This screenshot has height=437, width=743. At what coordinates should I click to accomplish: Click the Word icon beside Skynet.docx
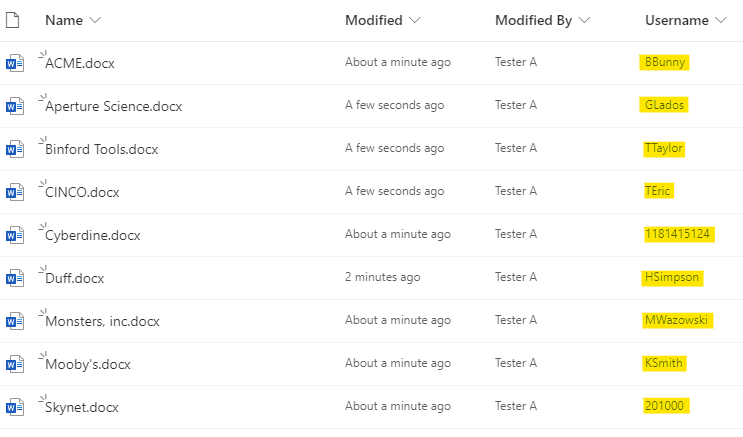pyautogui.click(x=14, y=407)
